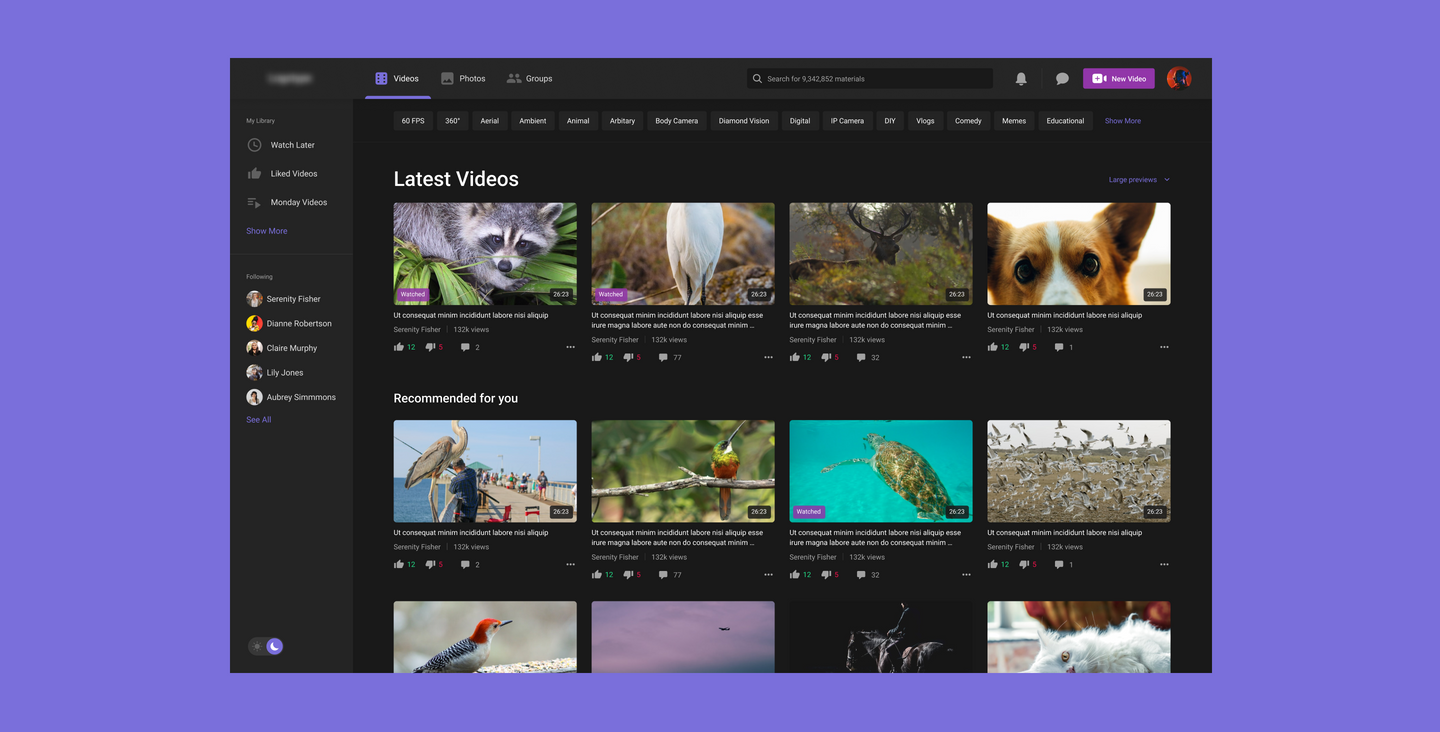
Task: Open comments on the hummingbird video
Action: pyautogui.click(x=663, y=575)
